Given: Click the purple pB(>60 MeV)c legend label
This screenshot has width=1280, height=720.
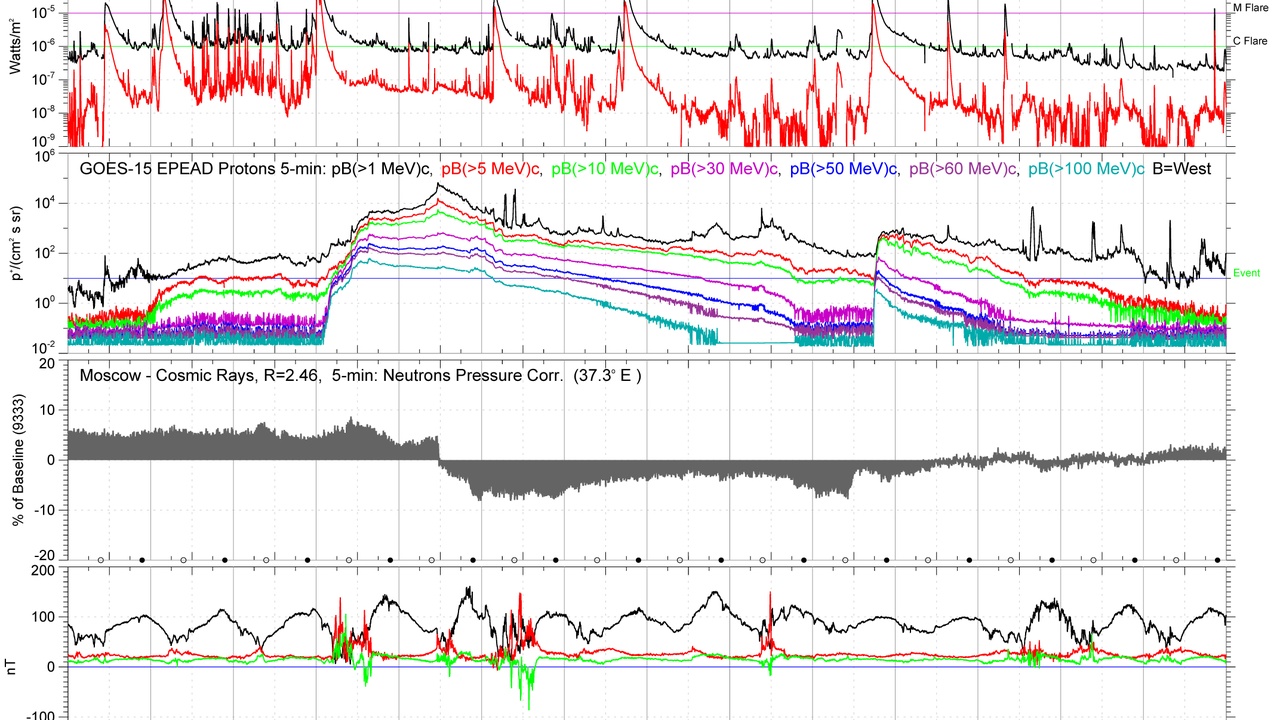Looking at the screenshot, I should tap(964, 169).
